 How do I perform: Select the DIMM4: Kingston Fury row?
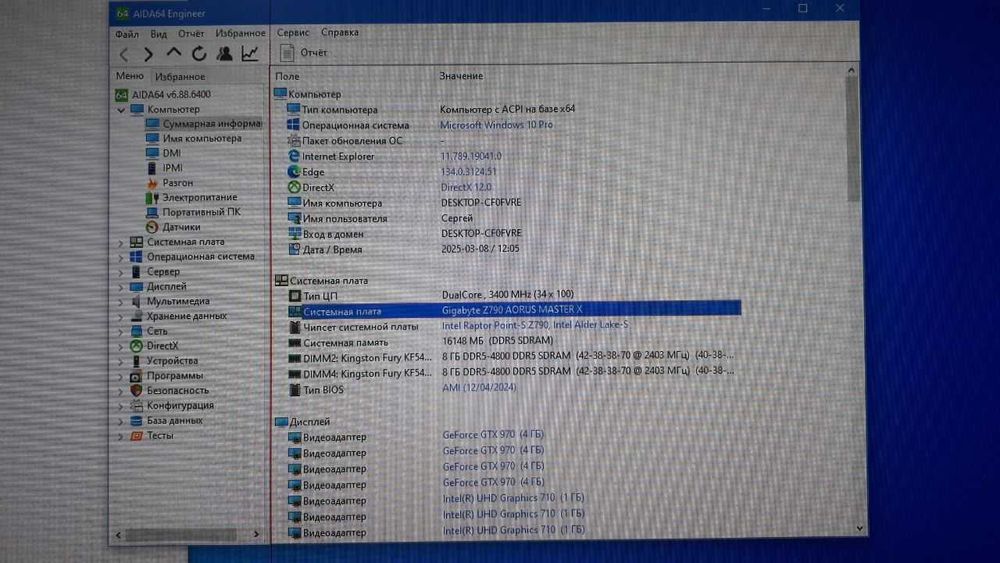(x=514, y=372)
